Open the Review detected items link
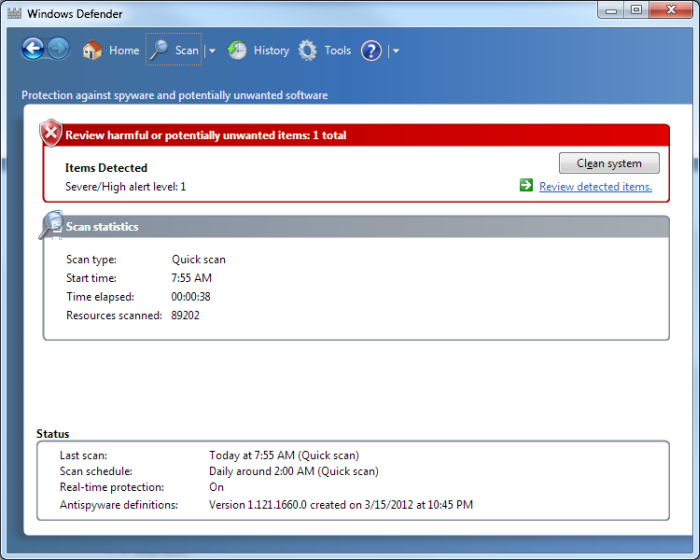This screenshot has height=560, width=700. [x=596, y=186]
